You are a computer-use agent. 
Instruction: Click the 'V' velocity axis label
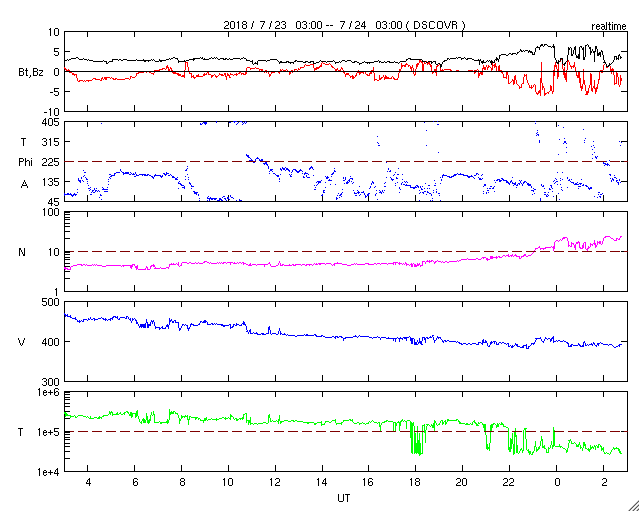22,342
